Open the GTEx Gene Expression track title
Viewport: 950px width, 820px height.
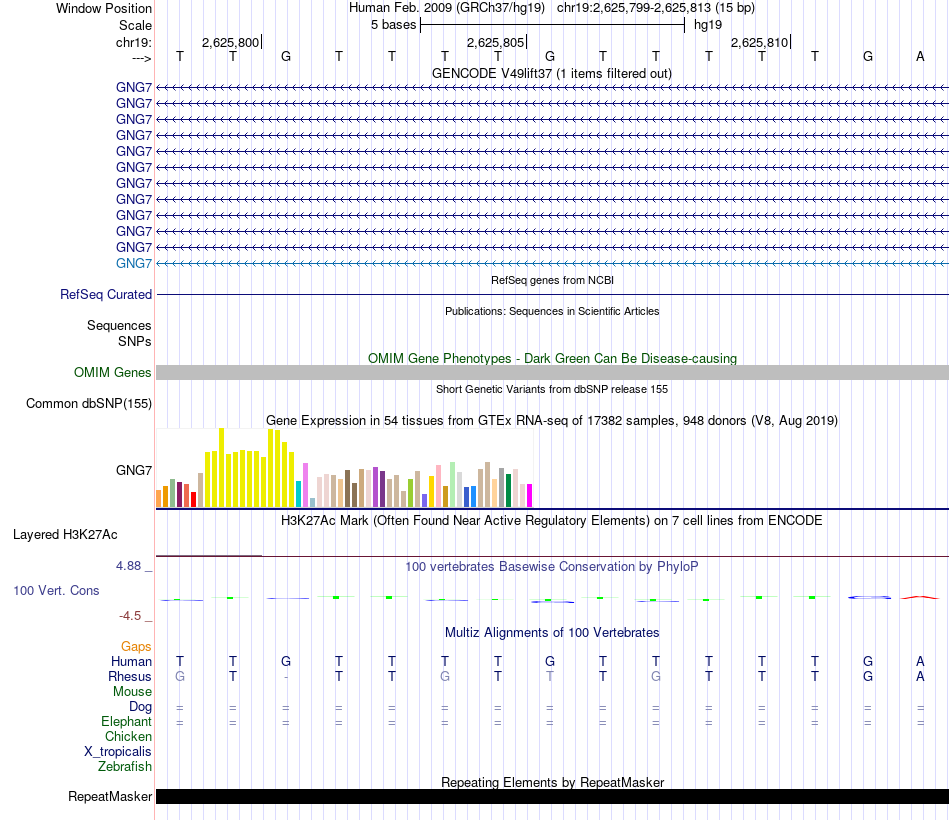click(552, 421)
